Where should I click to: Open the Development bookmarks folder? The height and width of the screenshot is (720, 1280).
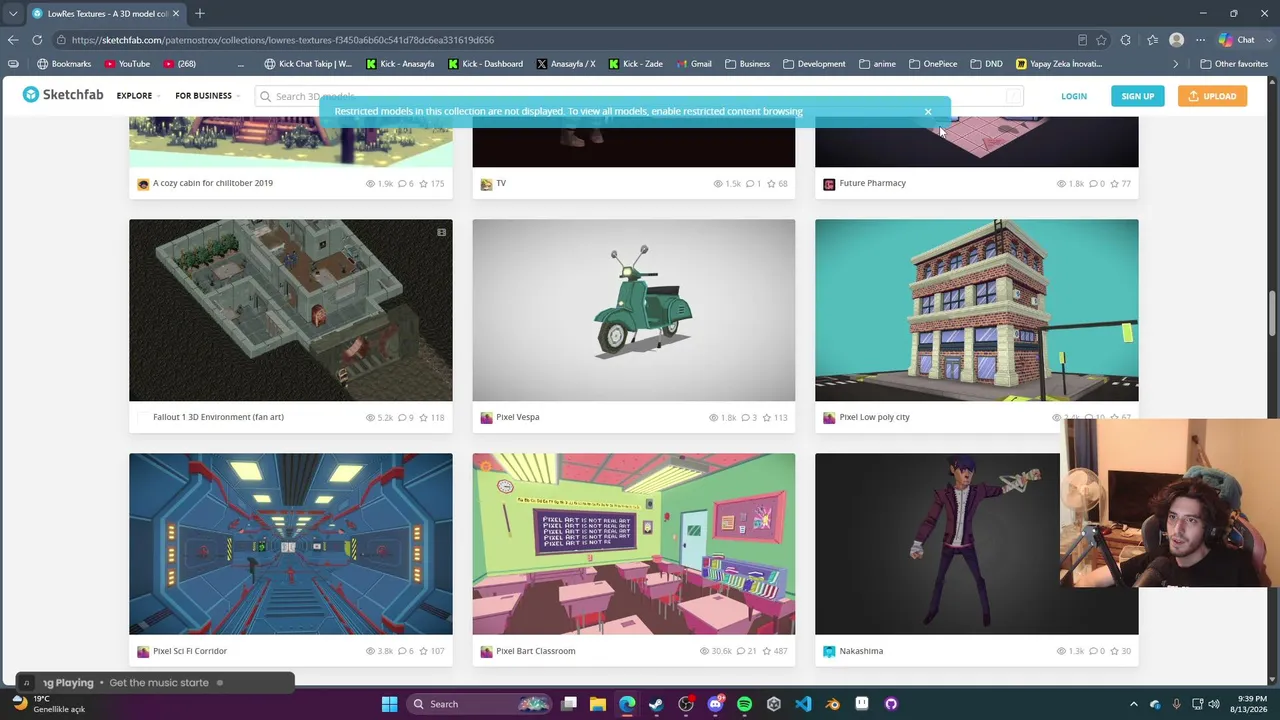[815, 64]
